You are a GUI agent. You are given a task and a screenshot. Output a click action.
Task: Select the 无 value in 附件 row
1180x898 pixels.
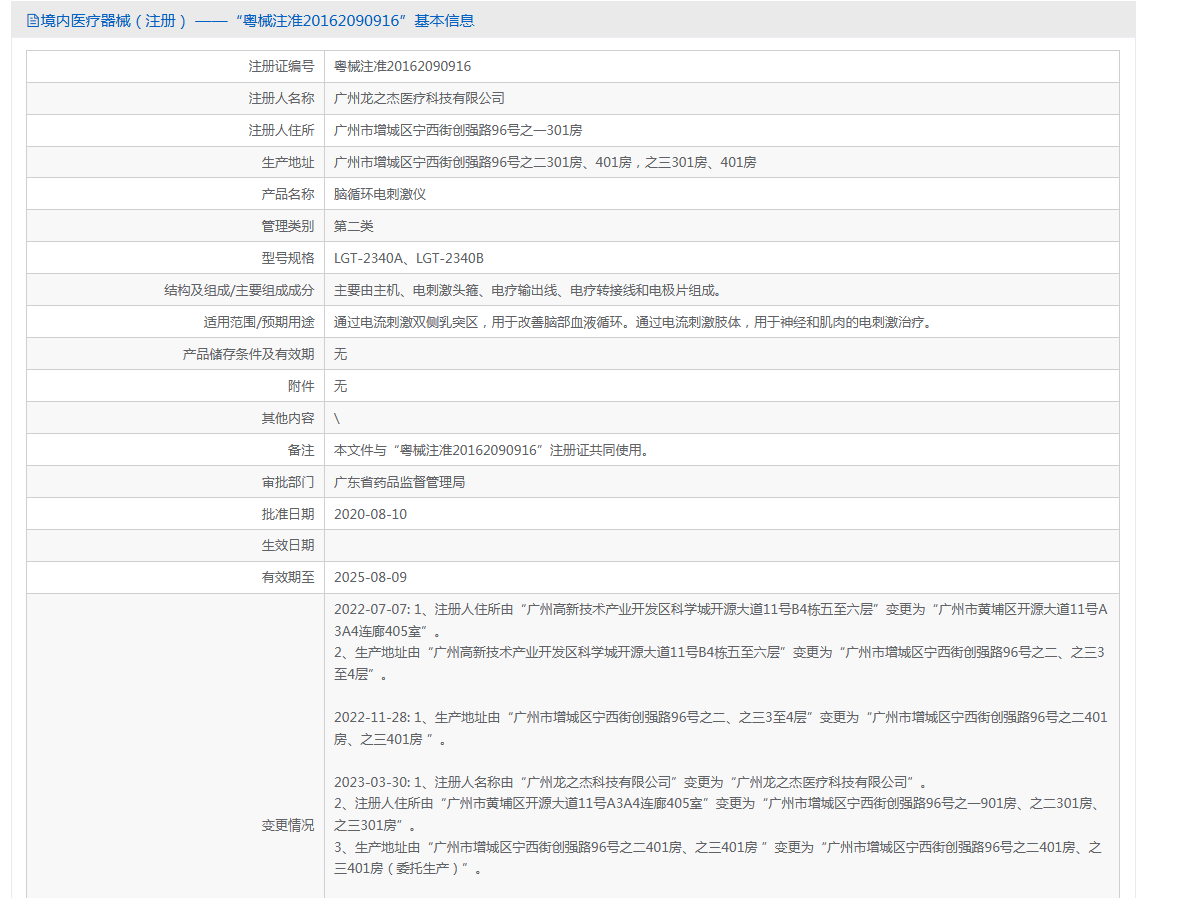341,386
